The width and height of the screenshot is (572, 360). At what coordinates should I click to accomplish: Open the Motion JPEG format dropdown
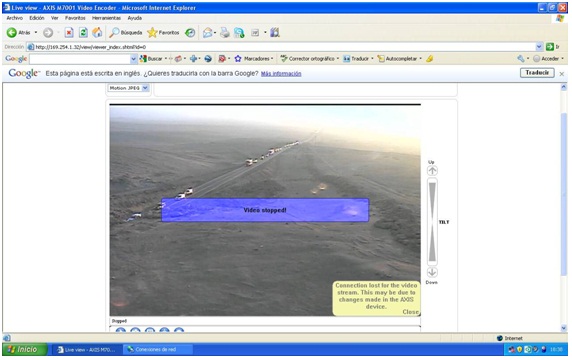(129, 88)
